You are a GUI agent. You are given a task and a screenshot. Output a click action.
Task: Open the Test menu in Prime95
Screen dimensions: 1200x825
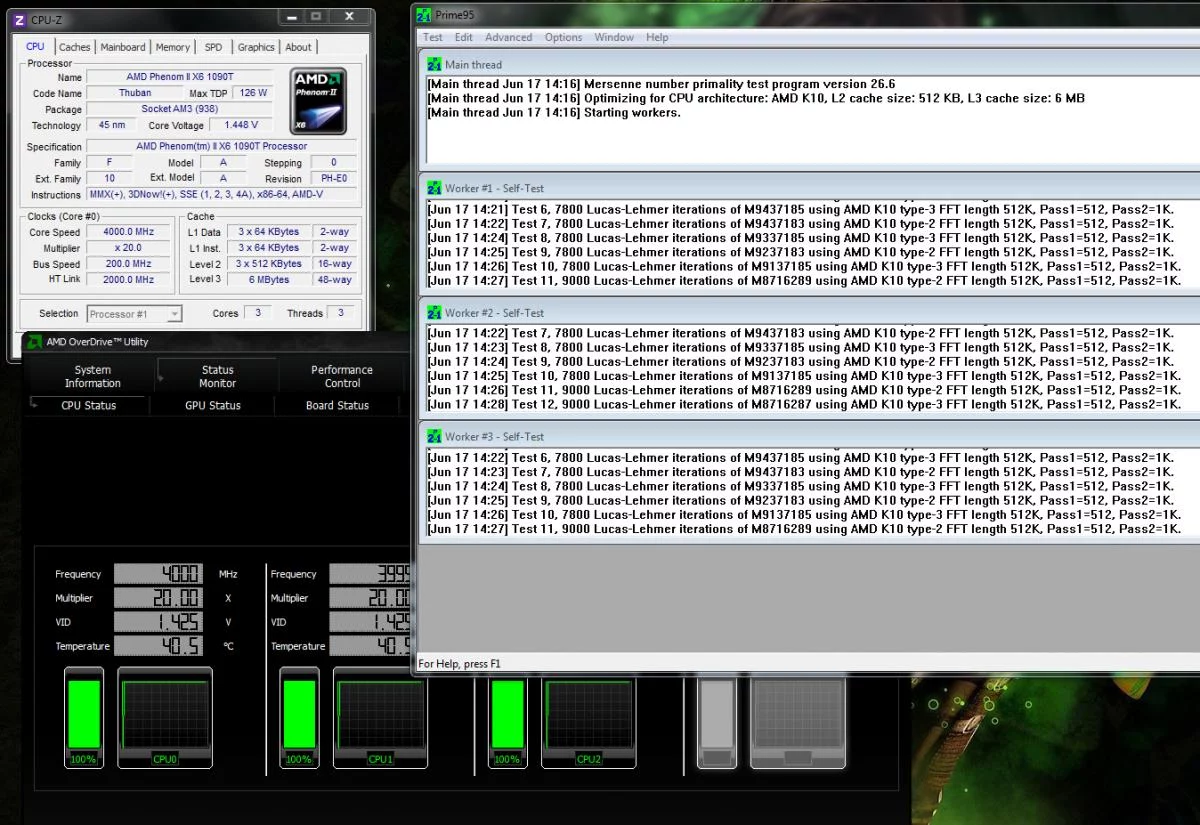pyautogui.click(x=433, y=37)
